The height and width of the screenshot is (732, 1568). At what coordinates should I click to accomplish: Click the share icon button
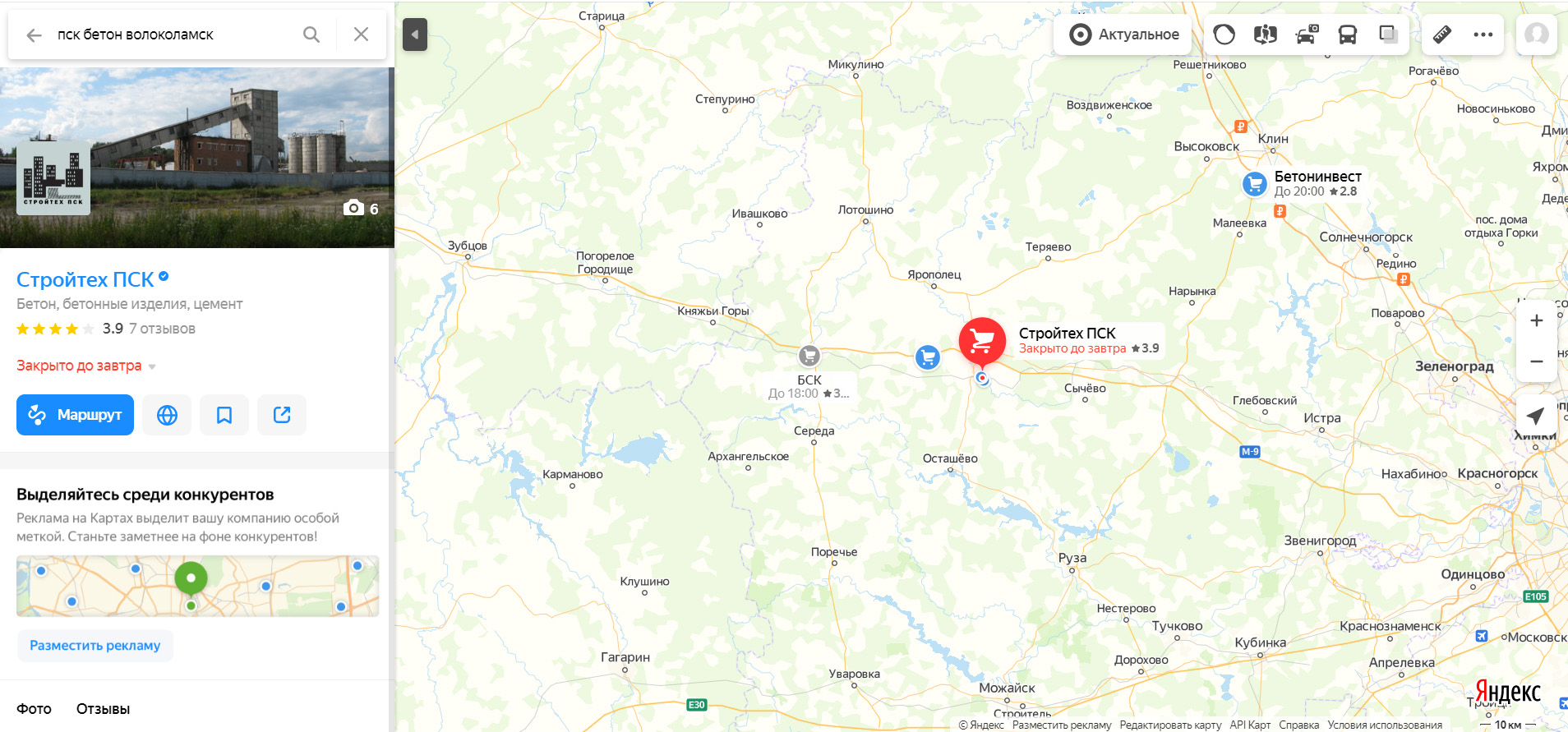pos(282,415)
